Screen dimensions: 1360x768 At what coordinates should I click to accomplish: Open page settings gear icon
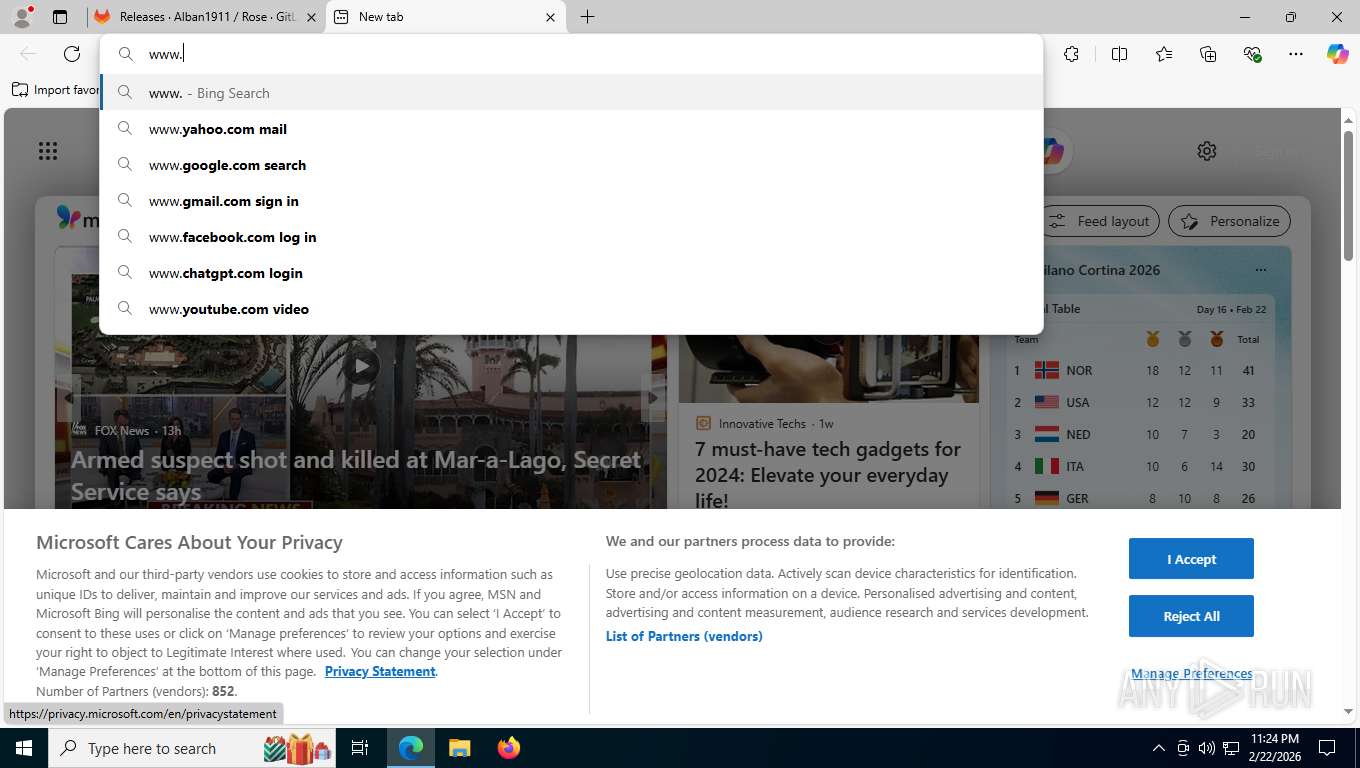1207,151
